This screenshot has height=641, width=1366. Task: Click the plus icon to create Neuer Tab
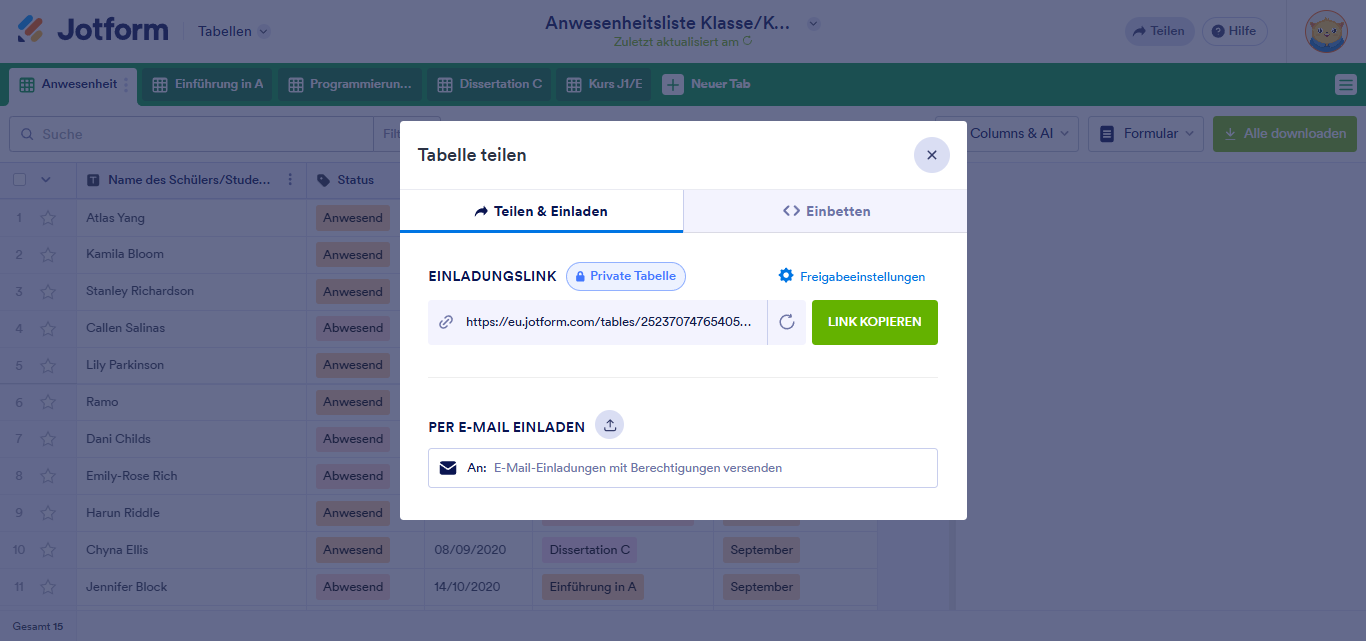(674, 84)
